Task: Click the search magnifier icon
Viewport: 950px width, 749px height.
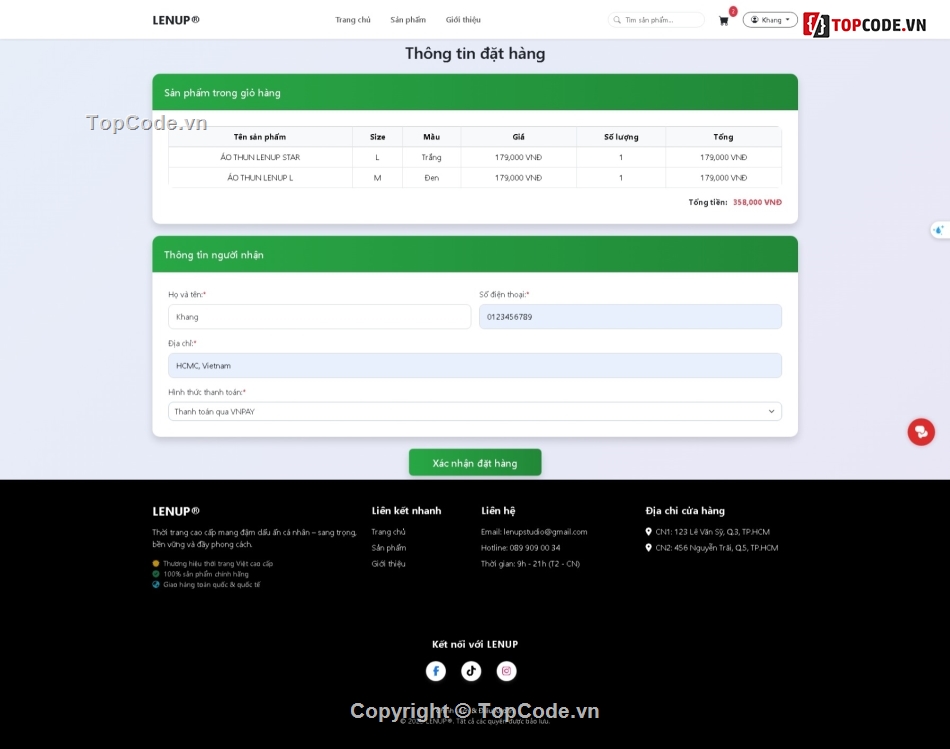Action: pyautogui.click(x=617, y=20)
